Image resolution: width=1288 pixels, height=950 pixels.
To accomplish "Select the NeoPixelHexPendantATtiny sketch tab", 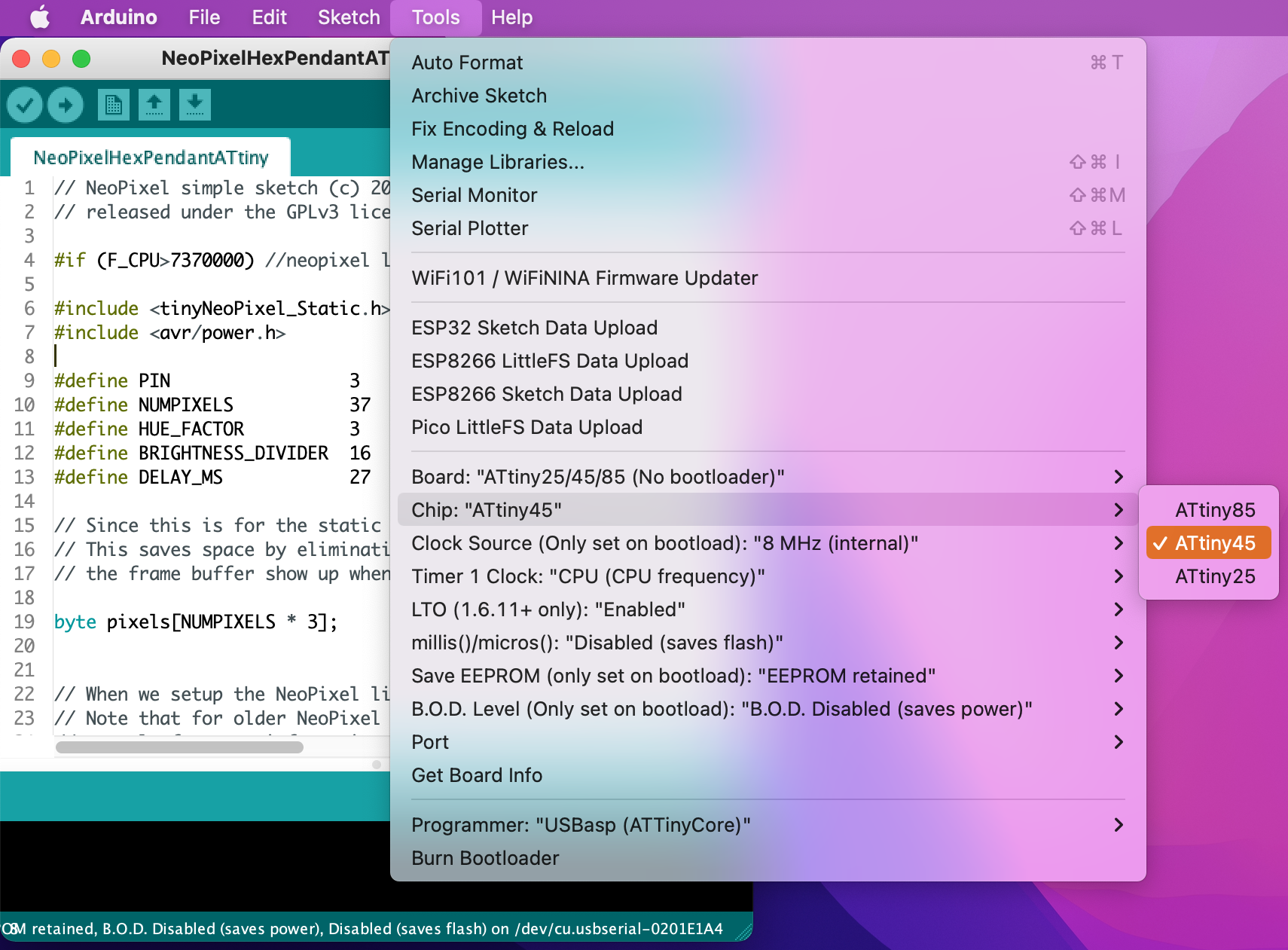I will (151, 157).
